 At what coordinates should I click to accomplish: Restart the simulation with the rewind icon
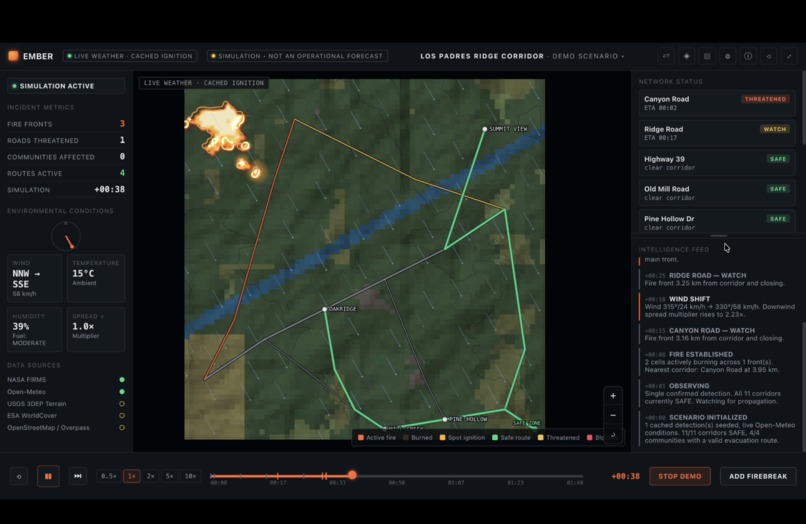tap(19, 476)
